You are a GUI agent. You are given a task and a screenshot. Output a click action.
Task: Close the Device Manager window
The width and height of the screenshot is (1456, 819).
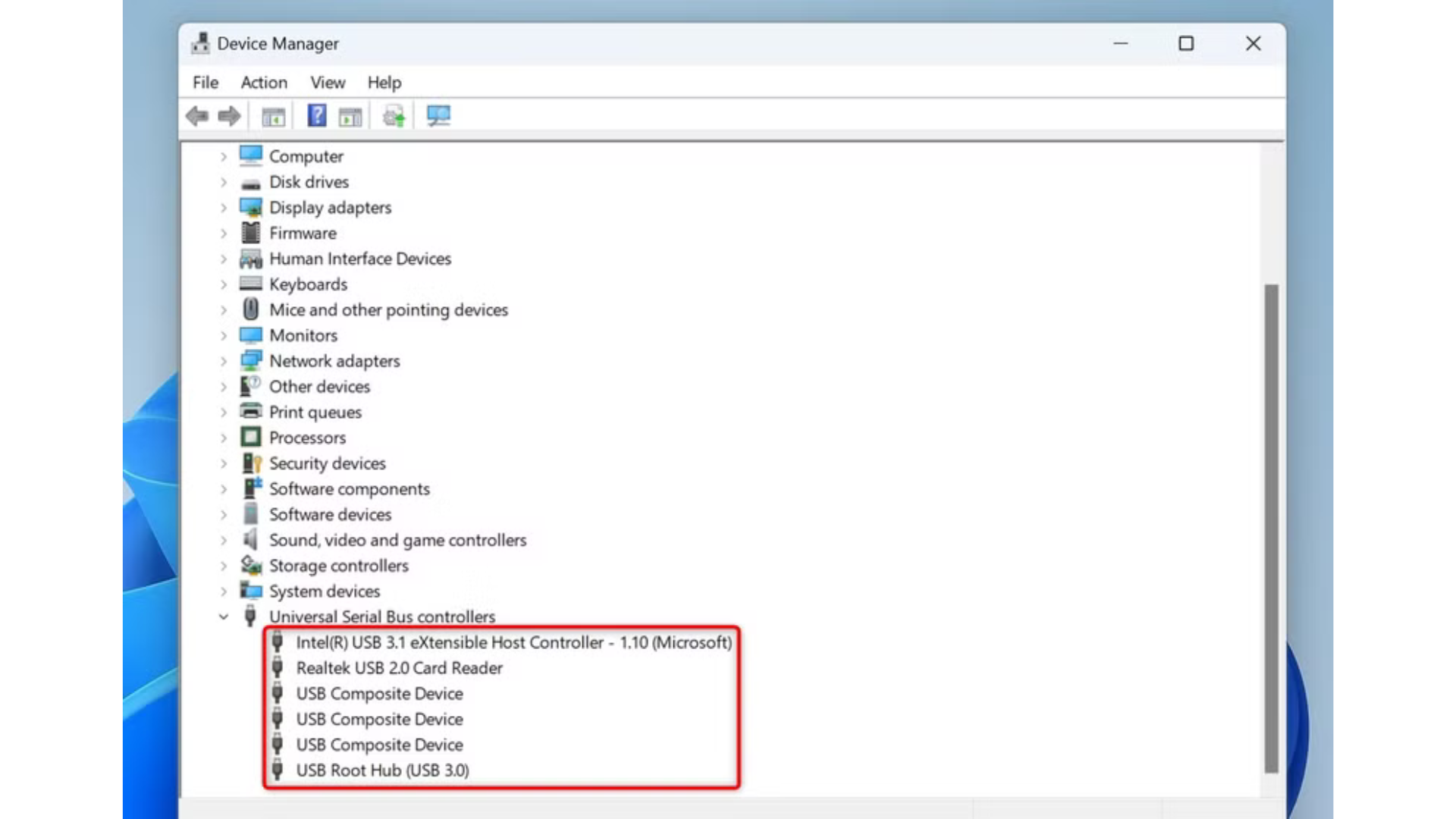coord(1253,43)
